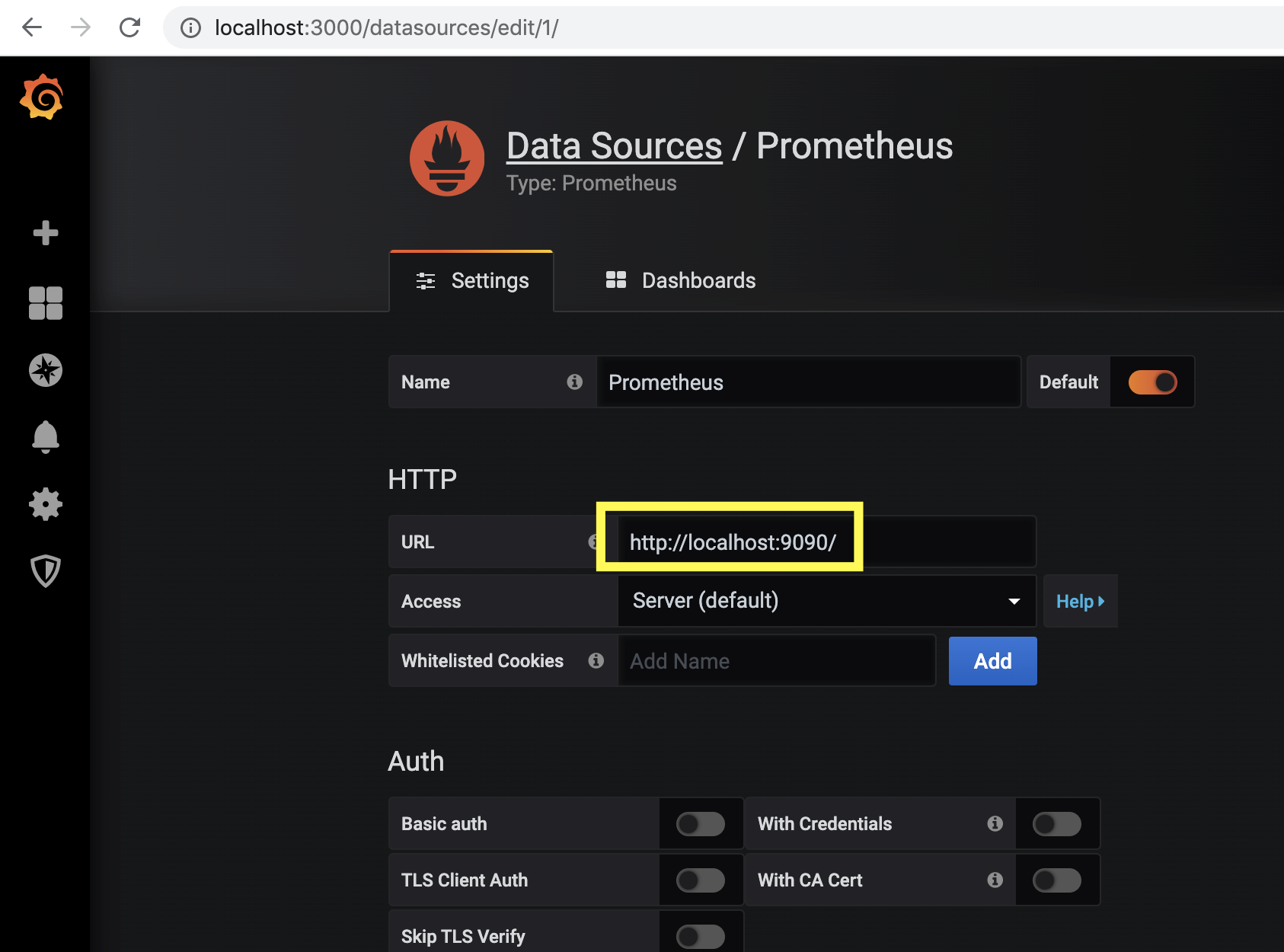Enable the With CA Cert switch
The image size is (1284, 952).
[1057, 880]
